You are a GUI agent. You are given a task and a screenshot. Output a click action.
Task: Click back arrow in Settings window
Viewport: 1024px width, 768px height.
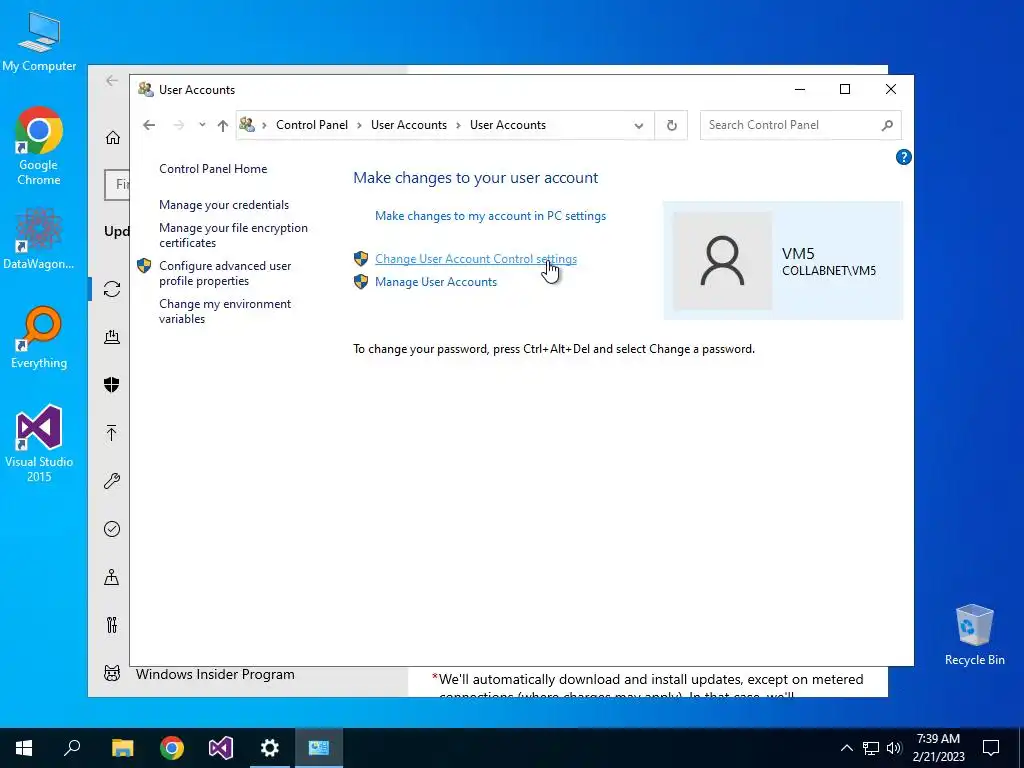pyautogui.click(x=112, y=80)
